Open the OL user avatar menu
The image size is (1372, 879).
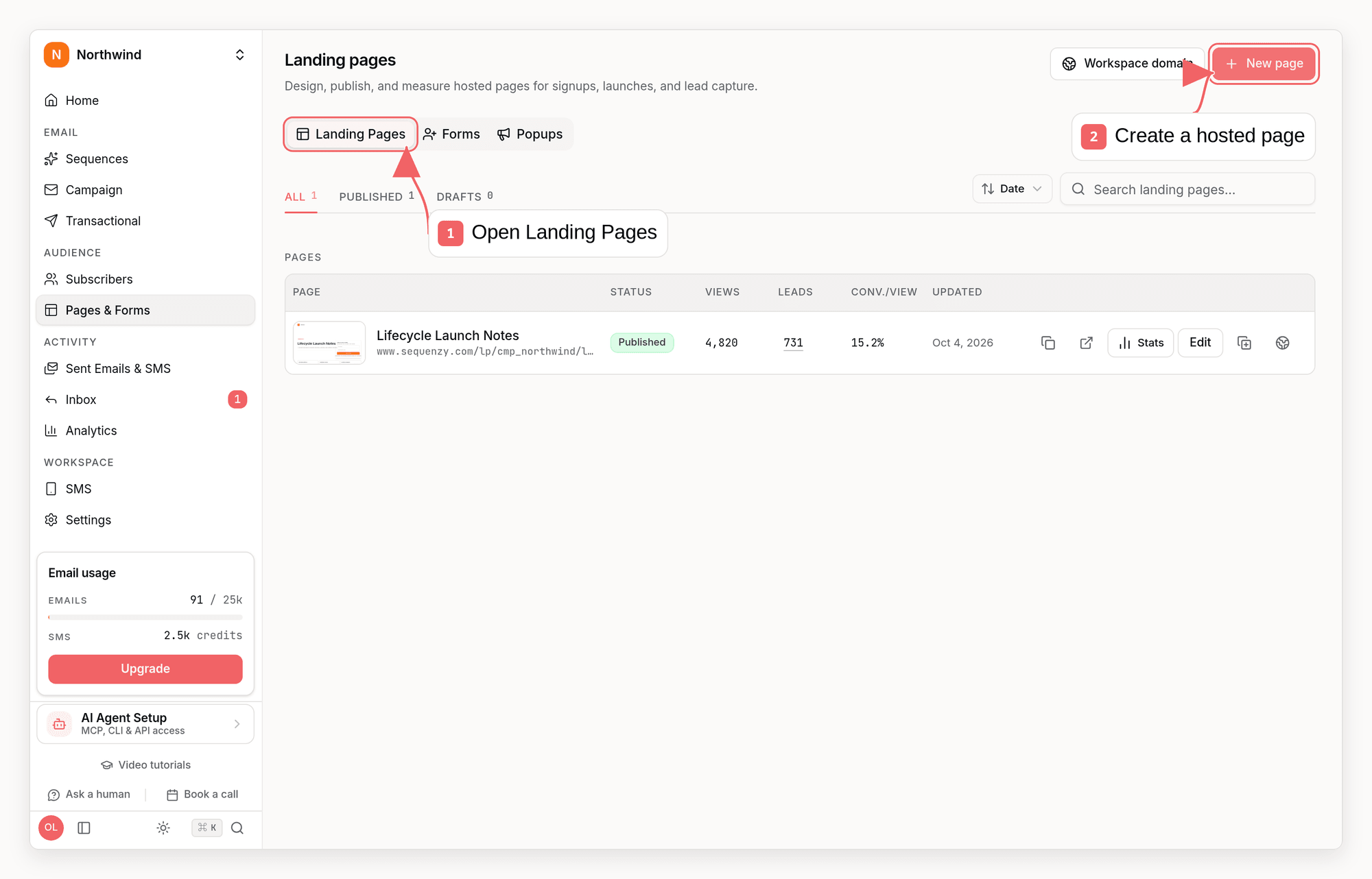pos(51,828)
